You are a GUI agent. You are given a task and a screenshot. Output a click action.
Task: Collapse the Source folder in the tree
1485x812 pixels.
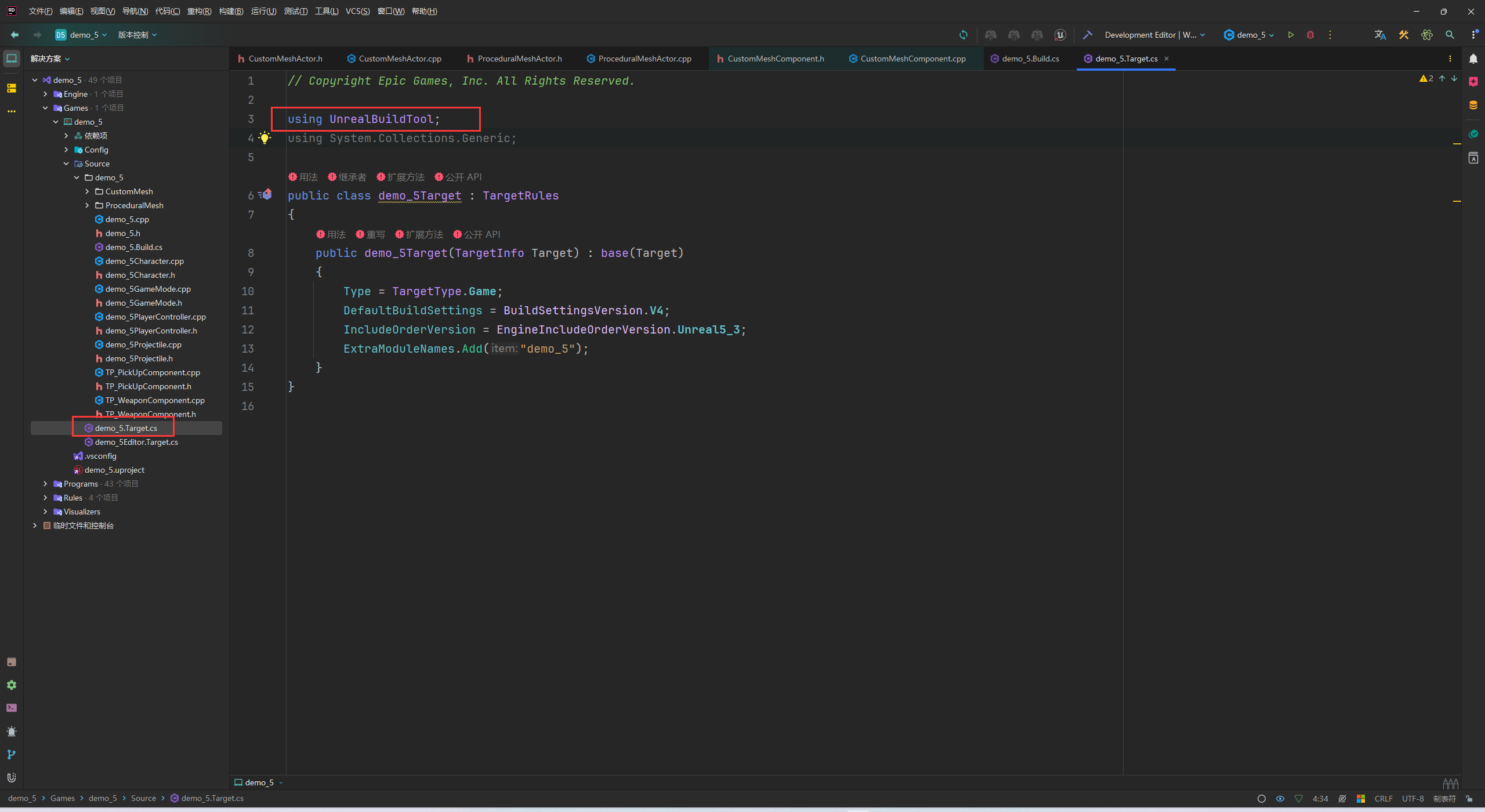66,164
